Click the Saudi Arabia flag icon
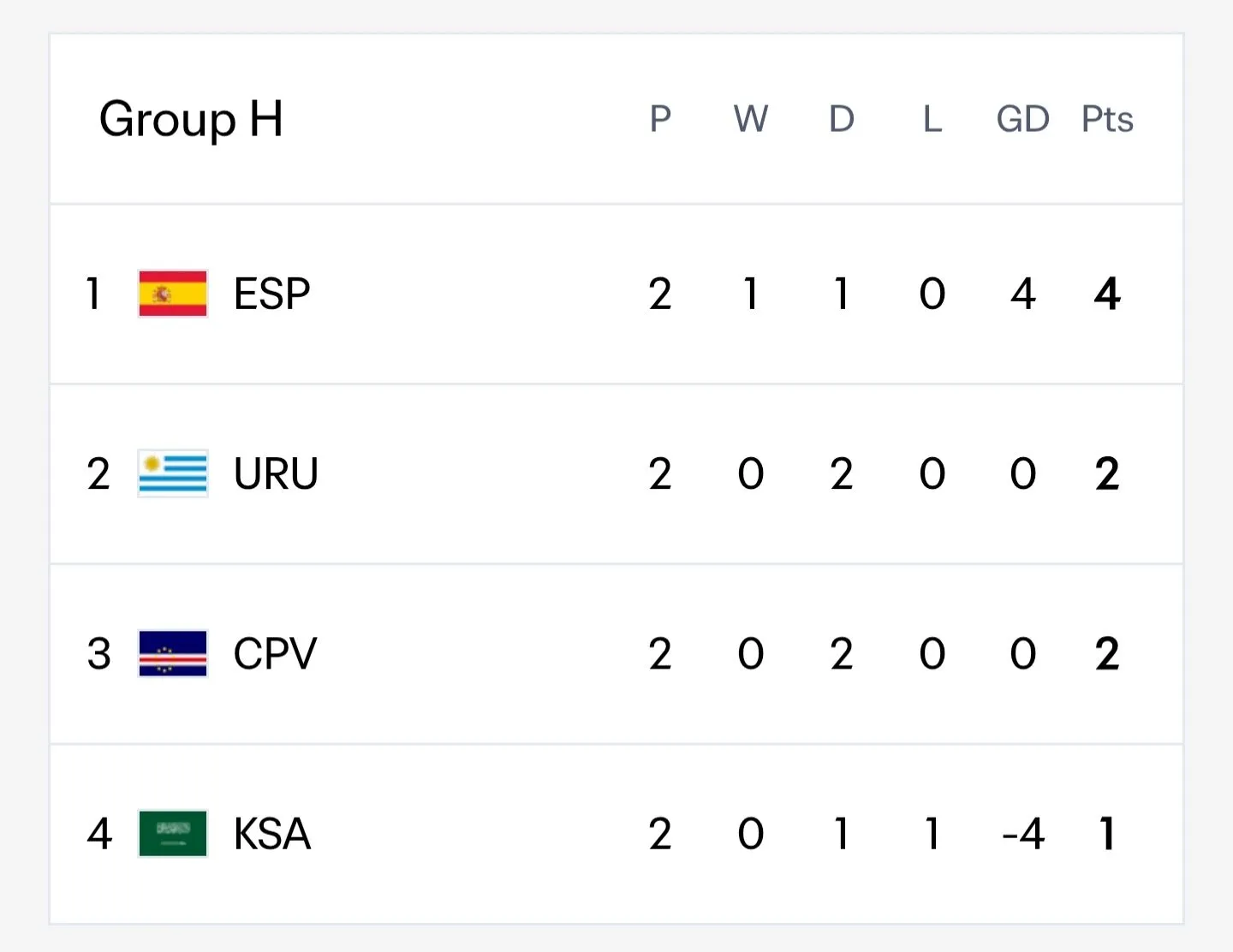The height and width of the screenshot is (952, 1233). tap(173, 834)
